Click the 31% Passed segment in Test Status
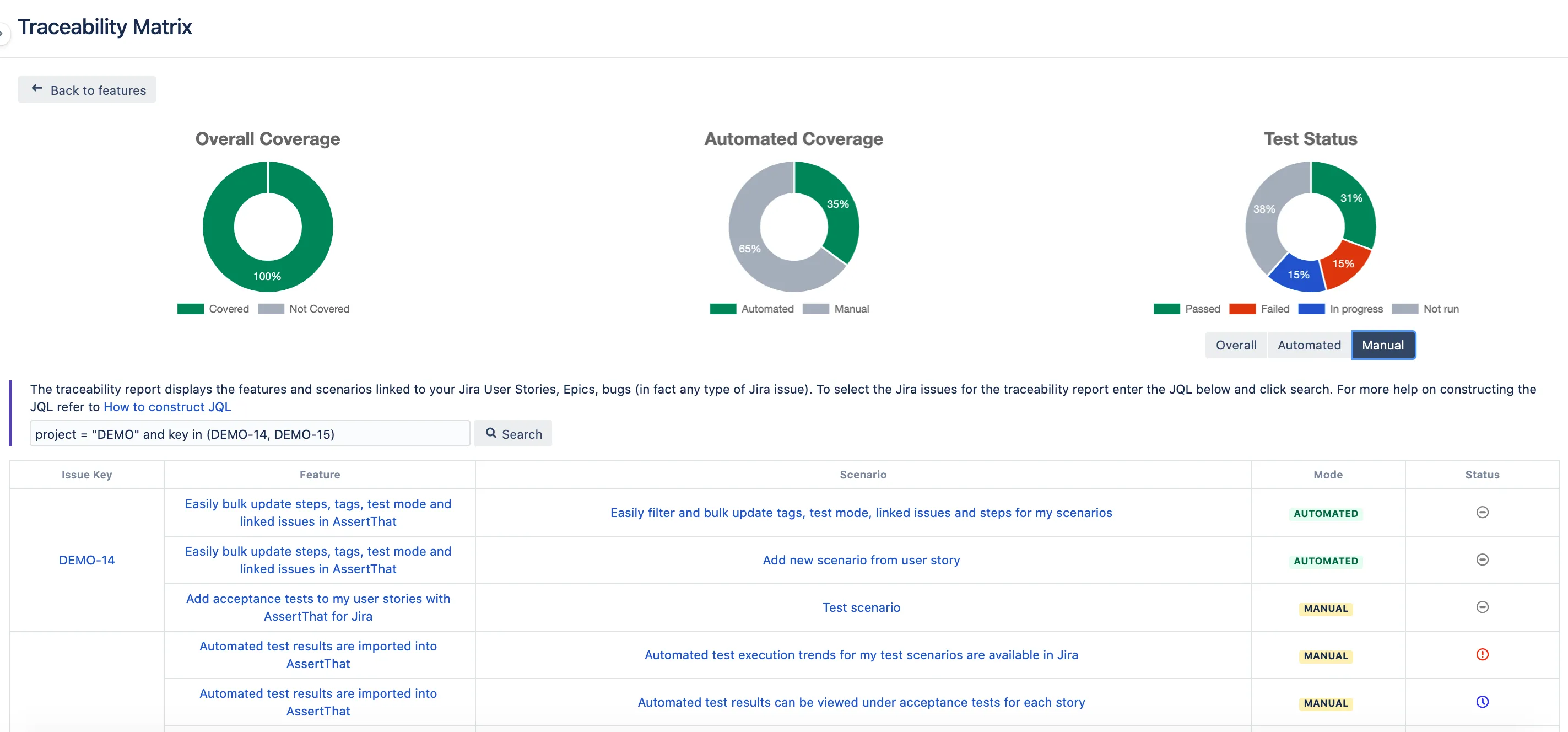The width and height of the screenshot is (1568, 732). pyautogui.click(x=1351, y=198)
